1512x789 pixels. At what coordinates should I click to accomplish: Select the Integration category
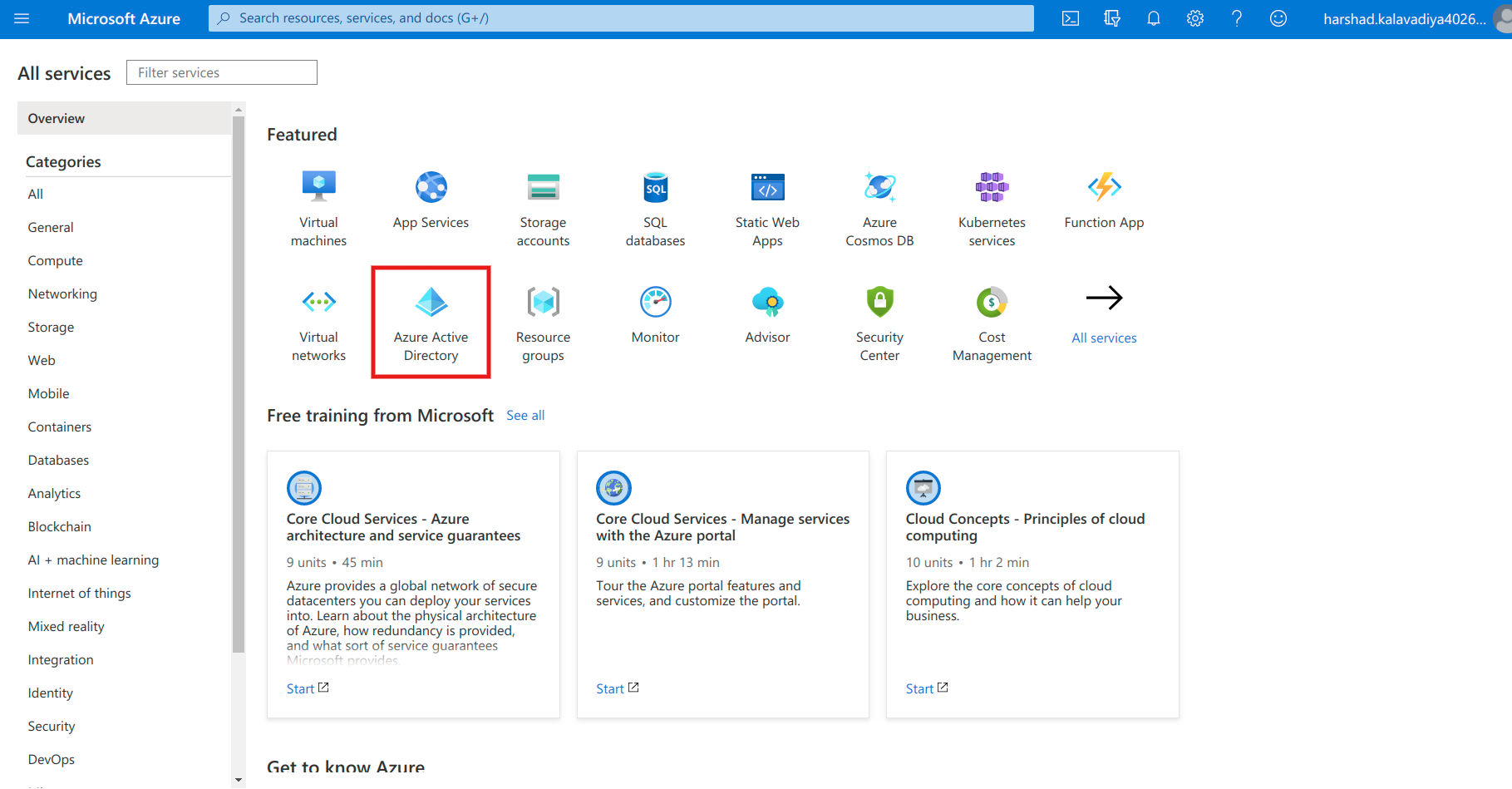tap(61, 659)
